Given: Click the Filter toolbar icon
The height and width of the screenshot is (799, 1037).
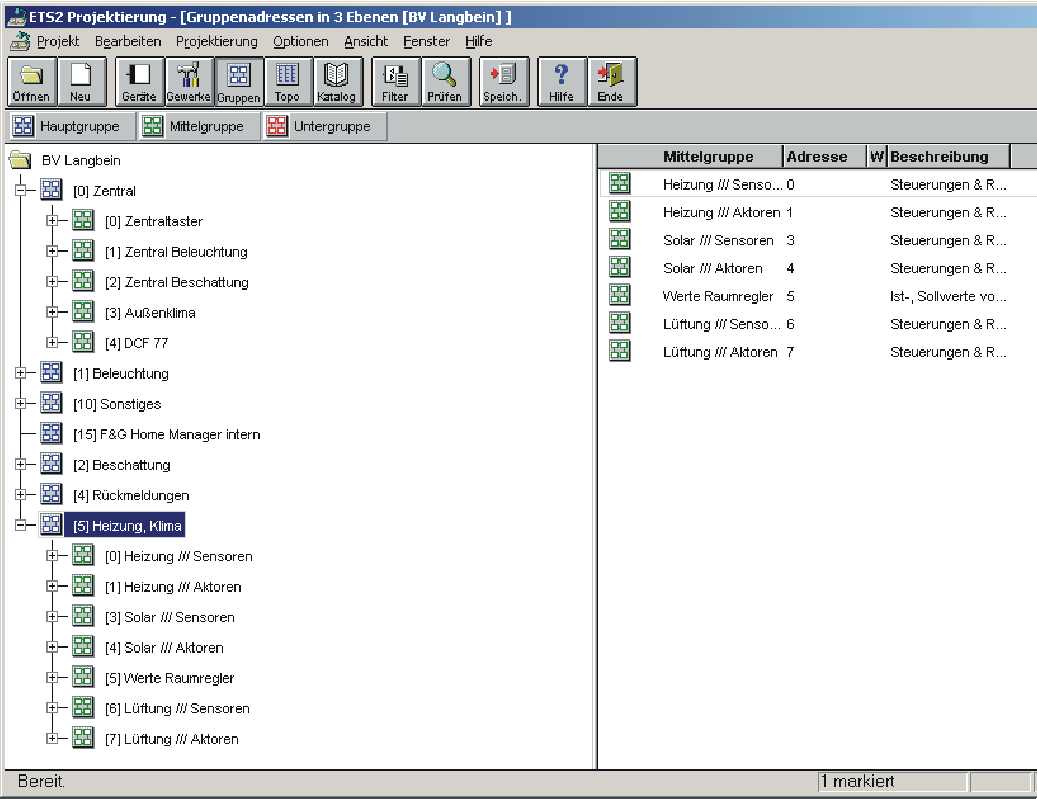Looking at the screenshot, I should click(x=395, y=81).
